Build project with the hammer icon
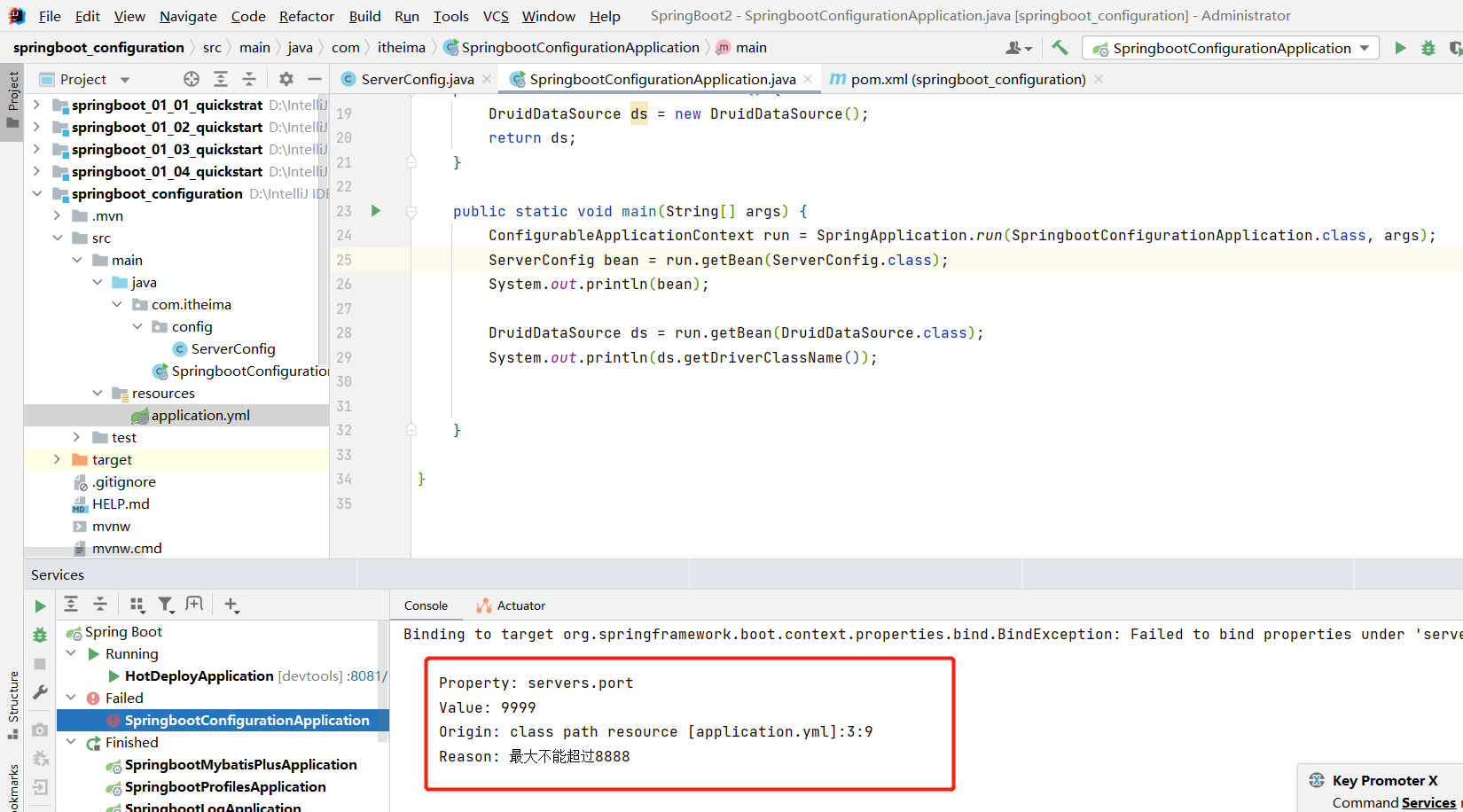Image resolution: width=1463 pixels, height=812 pixels. coord(1060,48)
